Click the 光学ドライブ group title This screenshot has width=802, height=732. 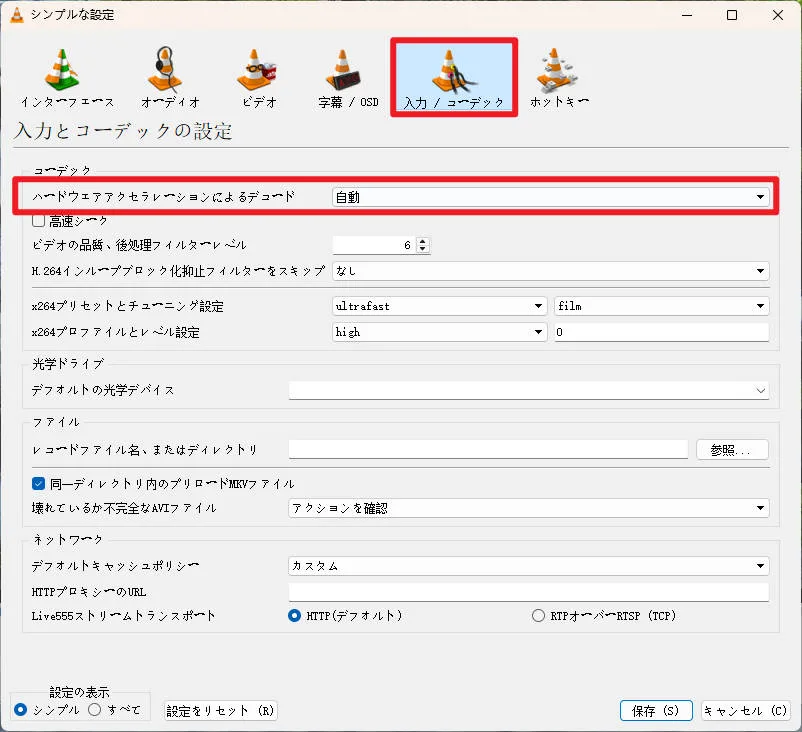click(68, 364)
